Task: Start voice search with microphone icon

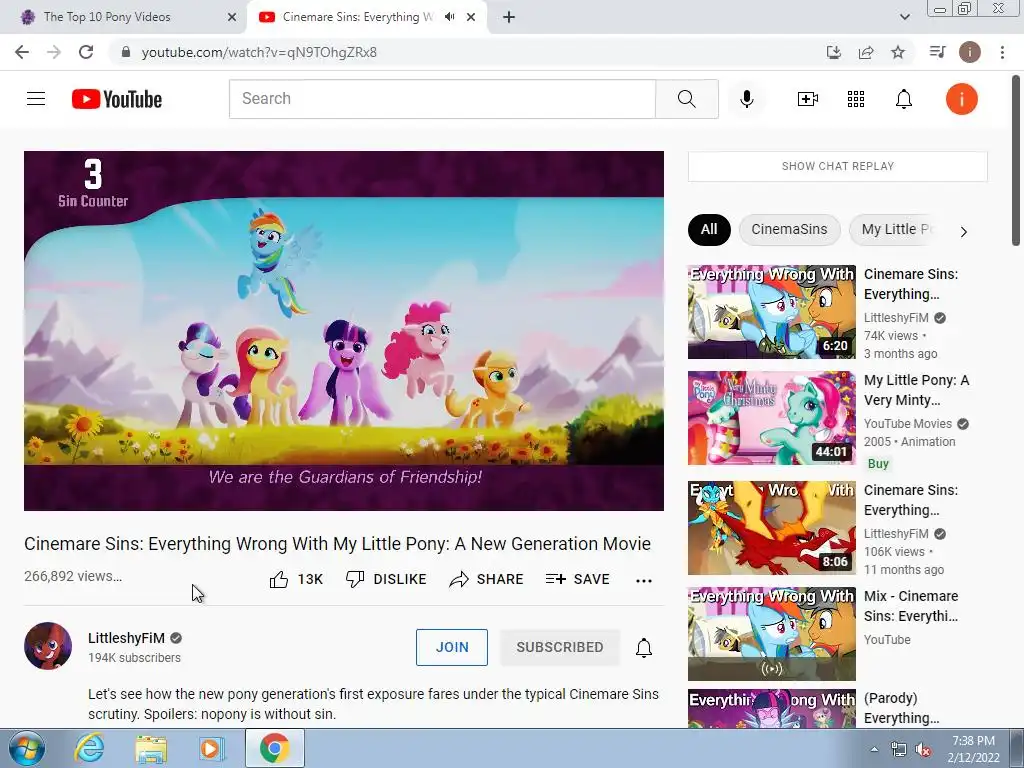Action: (746, 99)
